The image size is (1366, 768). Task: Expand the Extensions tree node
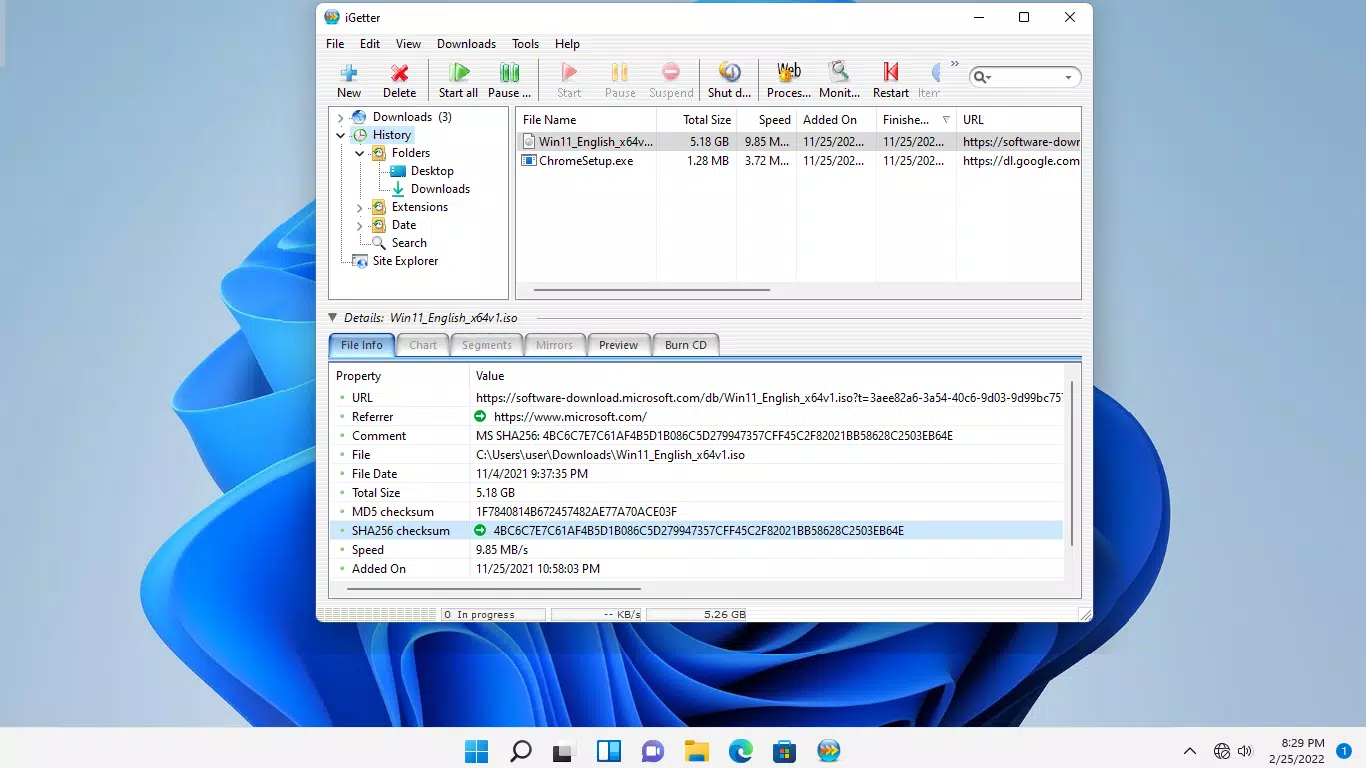[360, 208]
